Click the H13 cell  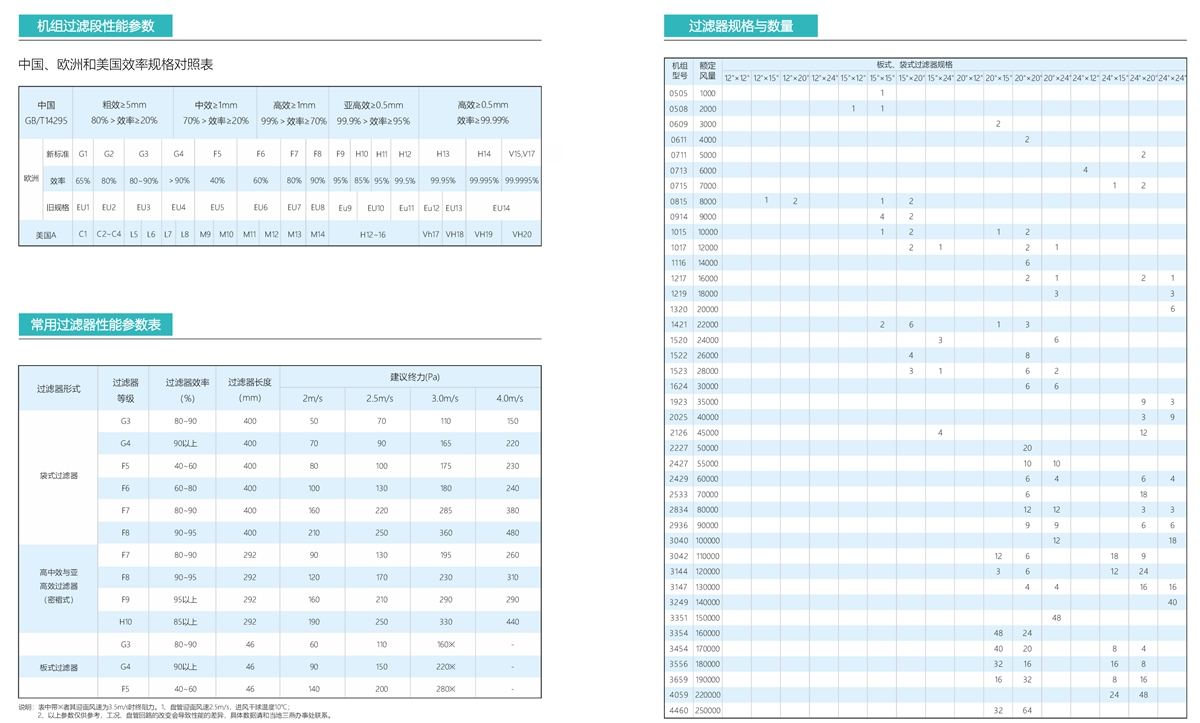point(443,154)
